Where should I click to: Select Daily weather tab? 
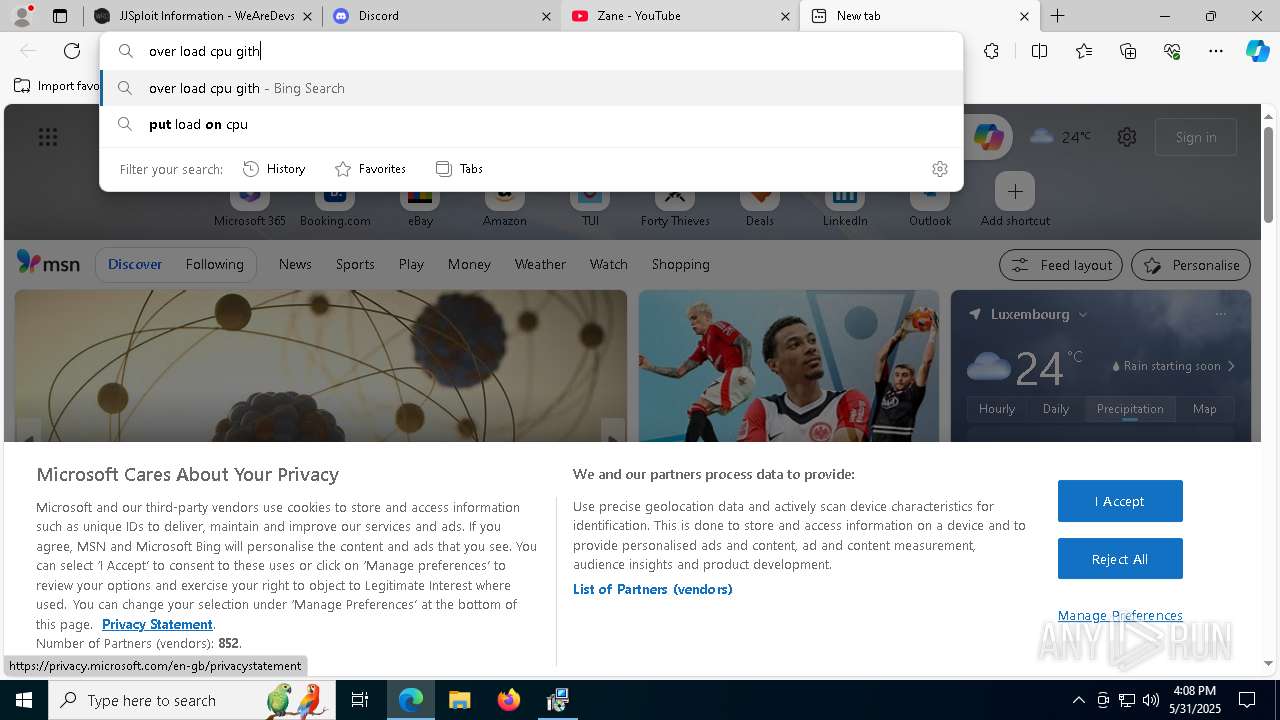(x=1056, y=409)
